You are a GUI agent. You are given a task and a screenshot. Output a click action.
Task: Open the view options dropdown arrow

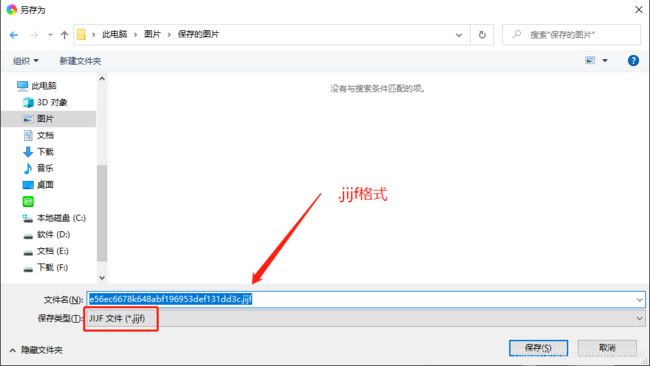[605, 61]
